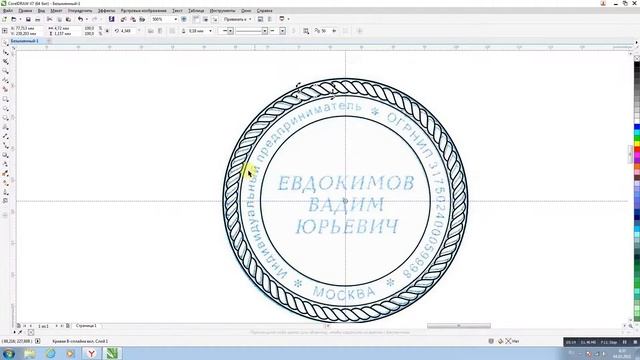This screenshot has height=360, width=640.
Task: Expand the application launcher dropdown arrow
Action: 288,19
